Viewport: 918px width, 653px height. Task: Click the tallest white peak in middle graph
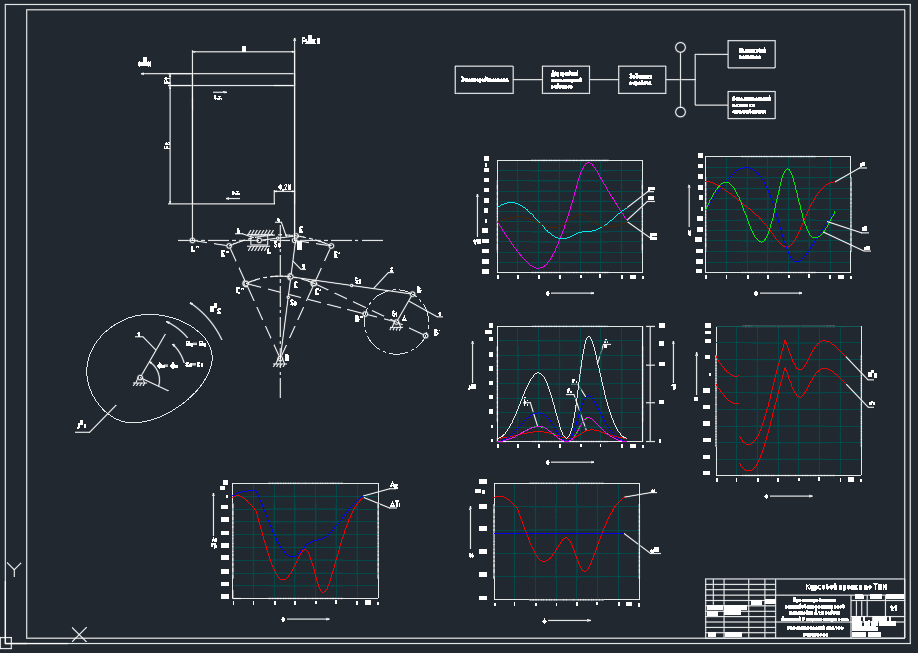point(589,338)
